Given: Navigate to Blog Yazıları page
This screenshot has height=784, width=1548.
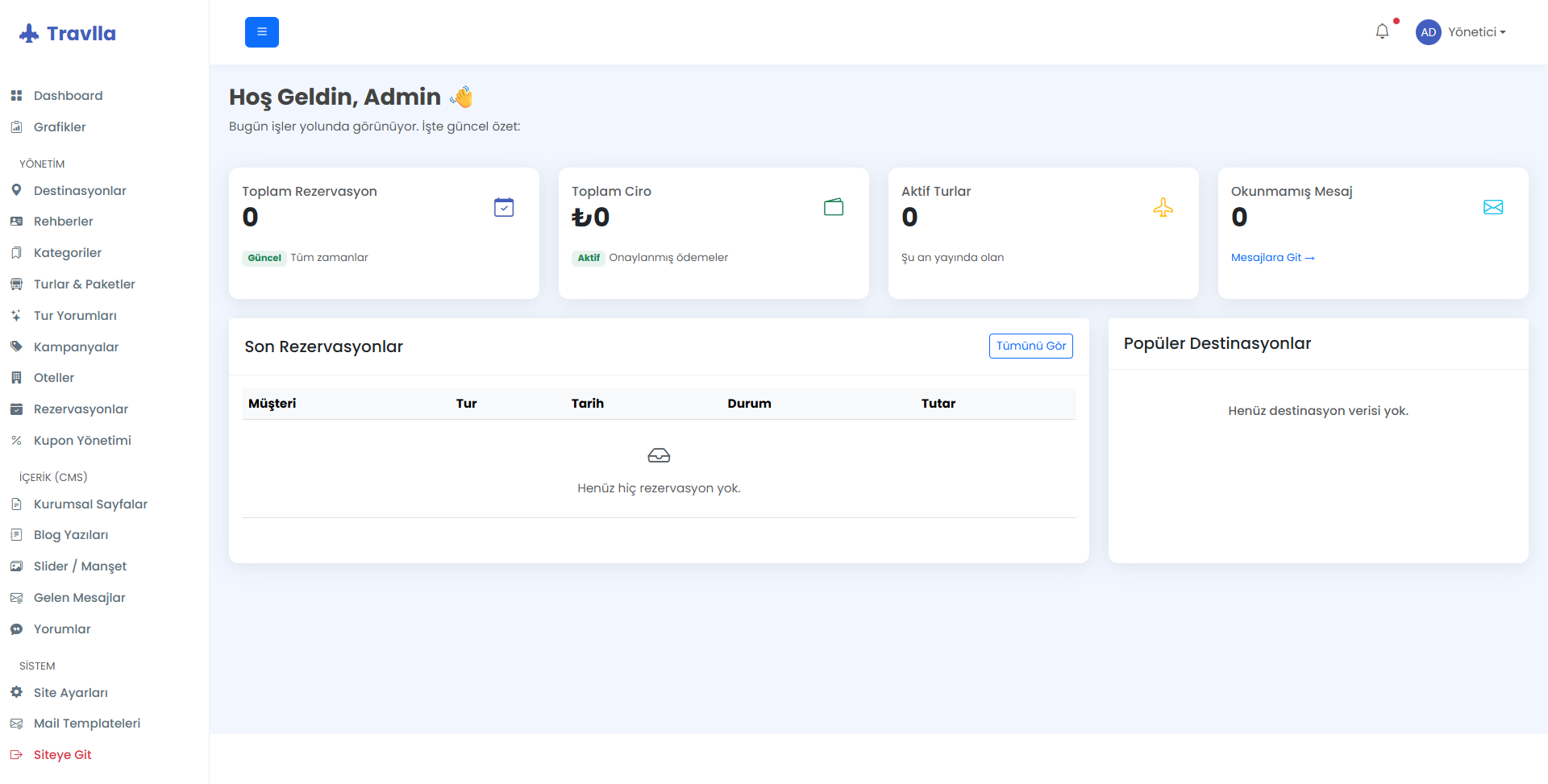Looking at the screenshot, I should click(x=71, y=534).
